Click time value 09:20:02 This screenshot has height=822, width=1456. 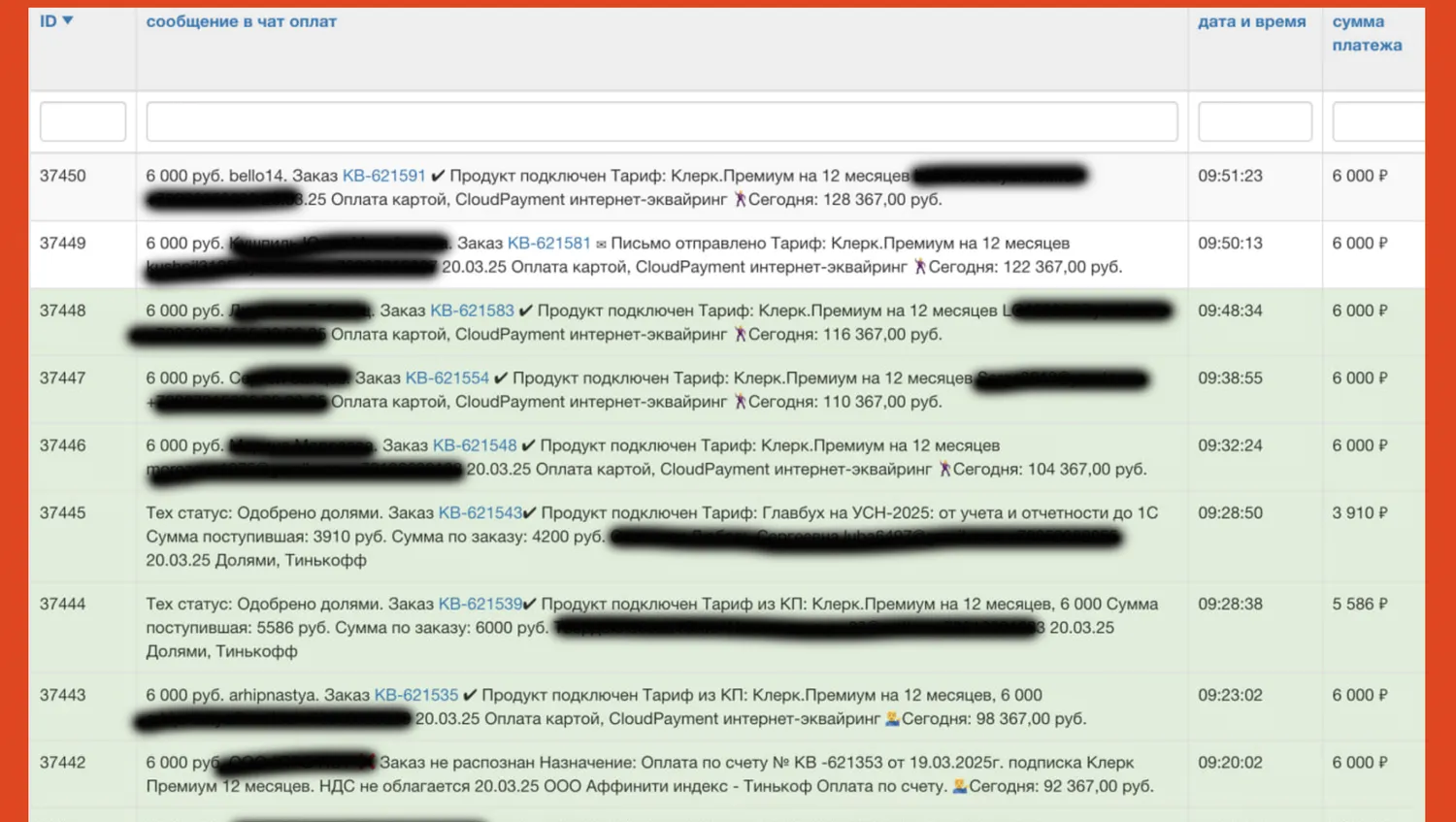pos(1230,763)
